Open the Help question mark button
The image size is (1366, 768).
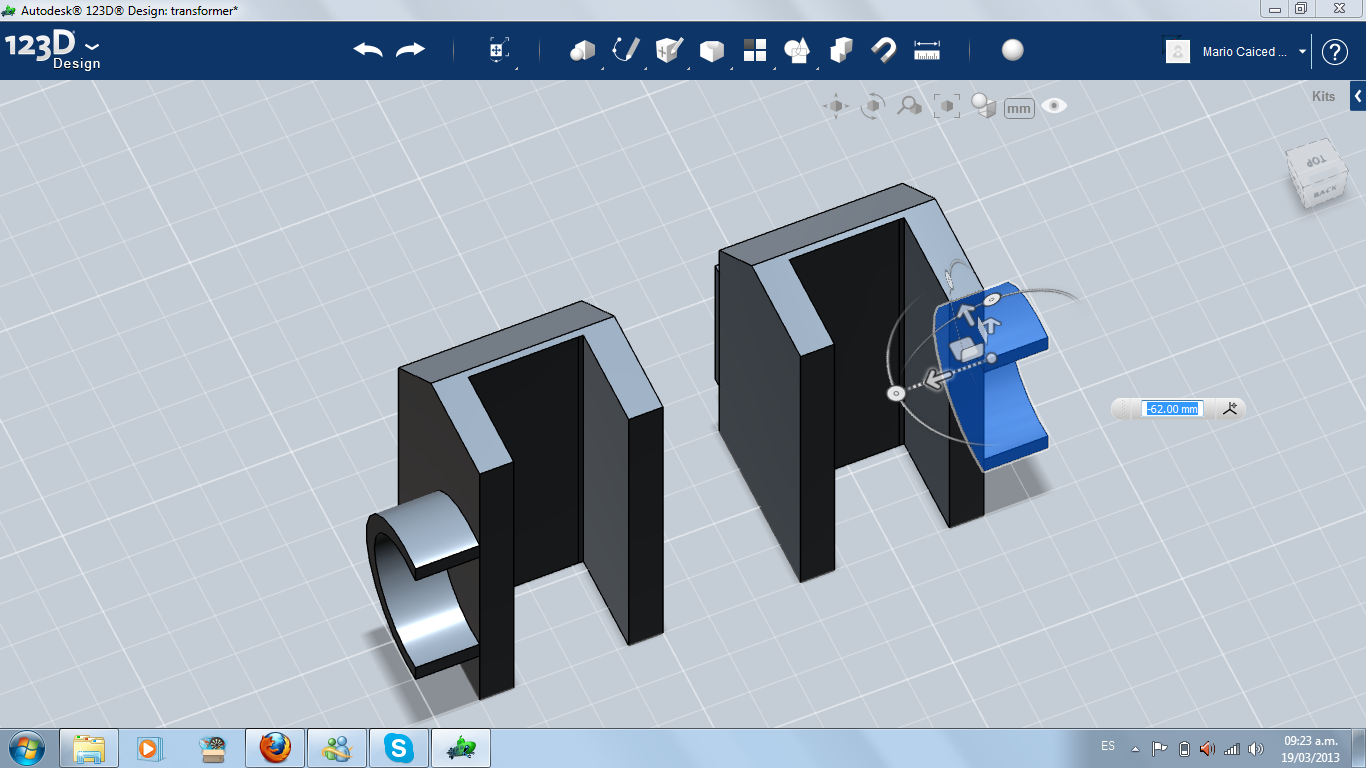[x=1335, y=52]
